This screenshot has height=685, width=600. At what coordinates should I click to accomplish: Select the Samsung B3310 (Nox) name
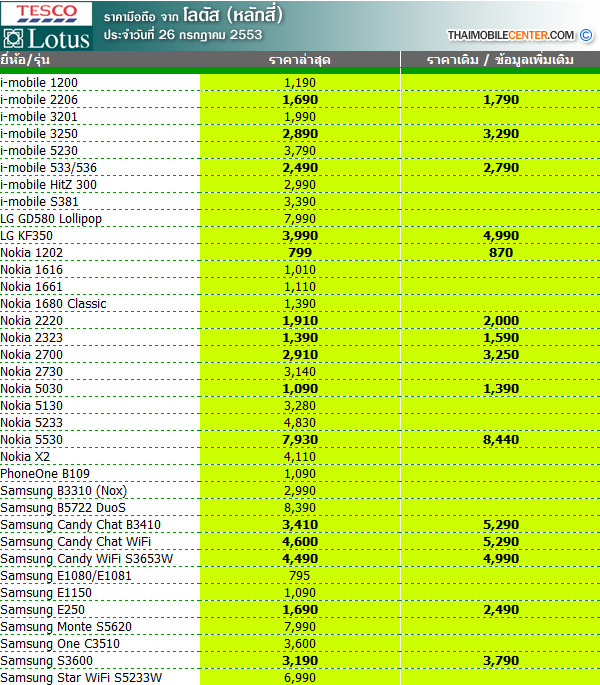pyautogui.click(x=64, y=491)
